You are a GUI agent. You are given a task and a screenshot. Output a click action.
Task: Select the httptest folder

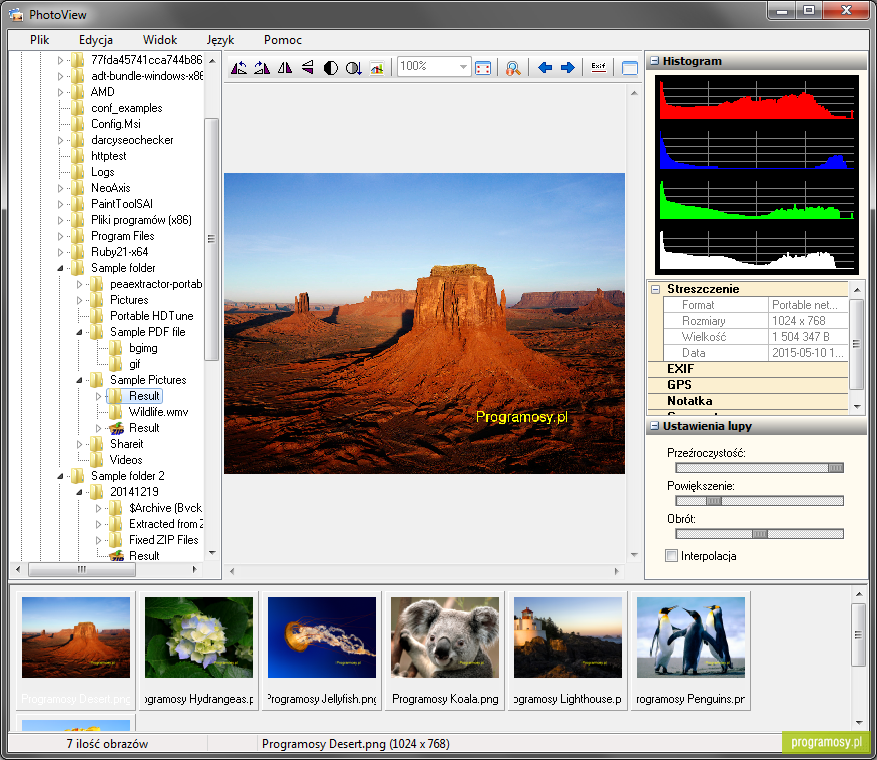coord(109,156)
